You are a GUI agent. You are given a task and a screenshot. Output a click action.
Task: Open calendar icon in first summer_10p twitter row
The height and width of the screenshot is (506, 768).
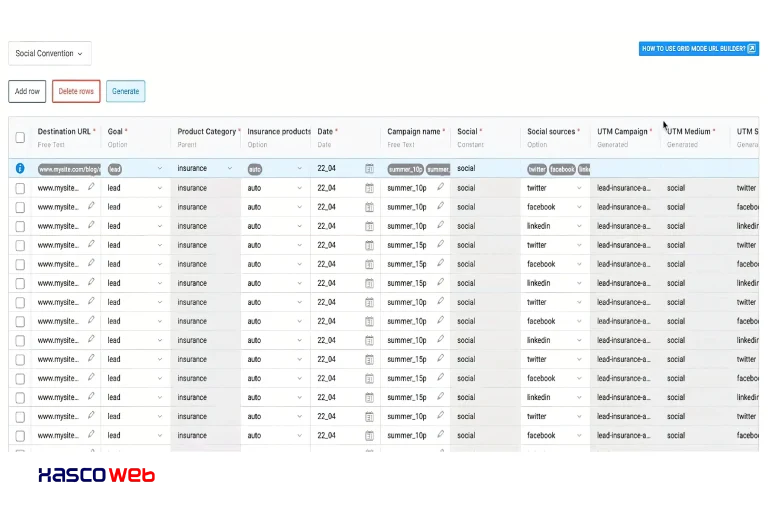pos(369,188)
